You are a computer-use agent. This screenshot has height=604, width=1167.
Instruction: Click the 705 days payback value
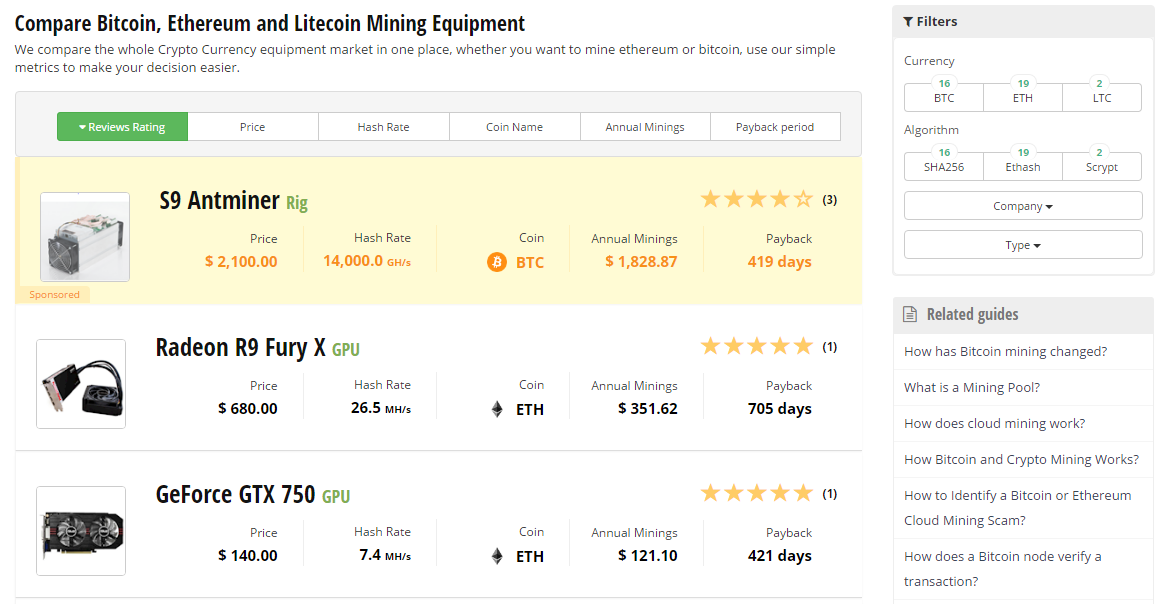click(x=779, y=409)
